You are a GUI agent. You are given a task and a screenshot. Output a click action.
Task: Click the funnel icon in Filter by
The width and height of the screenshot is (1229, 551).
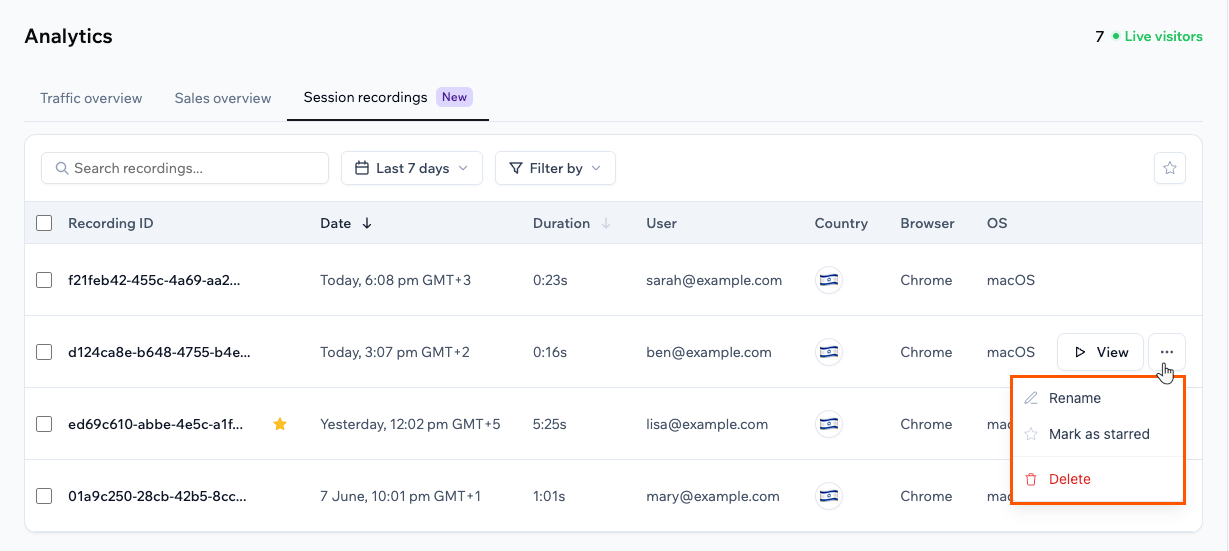pos(516,168)
